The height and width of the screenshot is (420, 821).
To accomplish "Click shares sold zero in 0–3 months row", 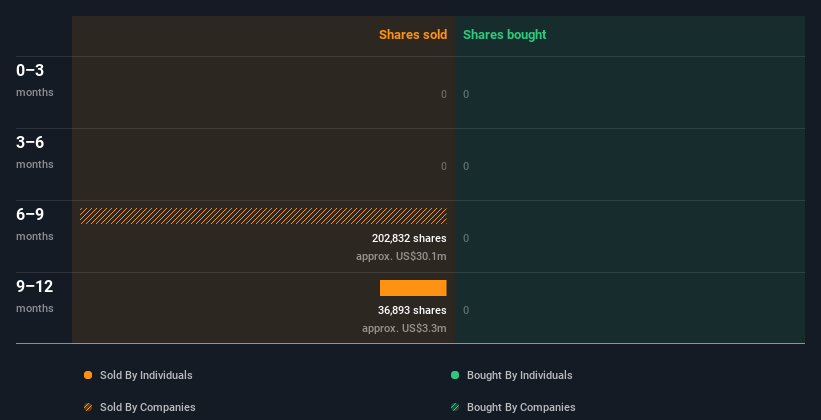I will point(444,94).
